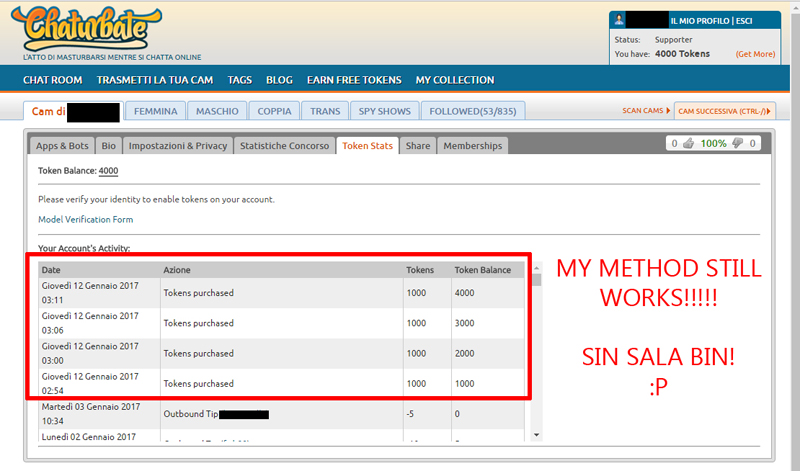Click scroll up arrow of activity table
Image resolution: width=800 pixels, height=471 pixels.
pos(536,268)
